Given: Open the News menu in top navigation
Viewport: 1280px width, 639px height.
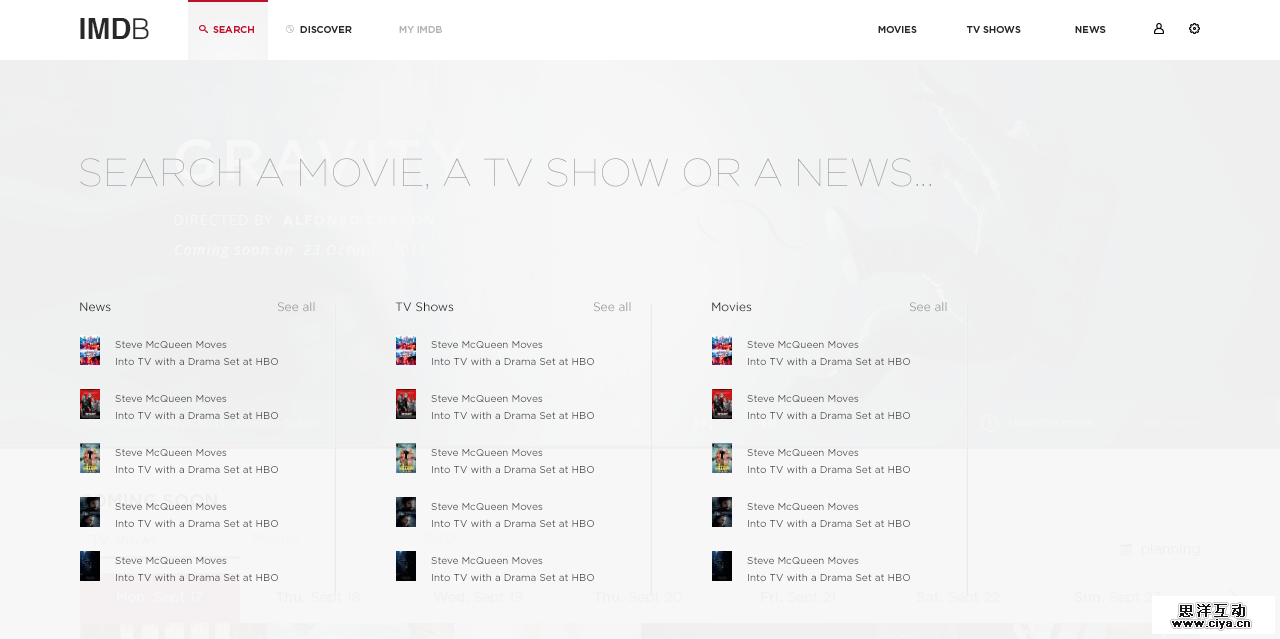Looking at the screenshot, I should pos(1090,30).
